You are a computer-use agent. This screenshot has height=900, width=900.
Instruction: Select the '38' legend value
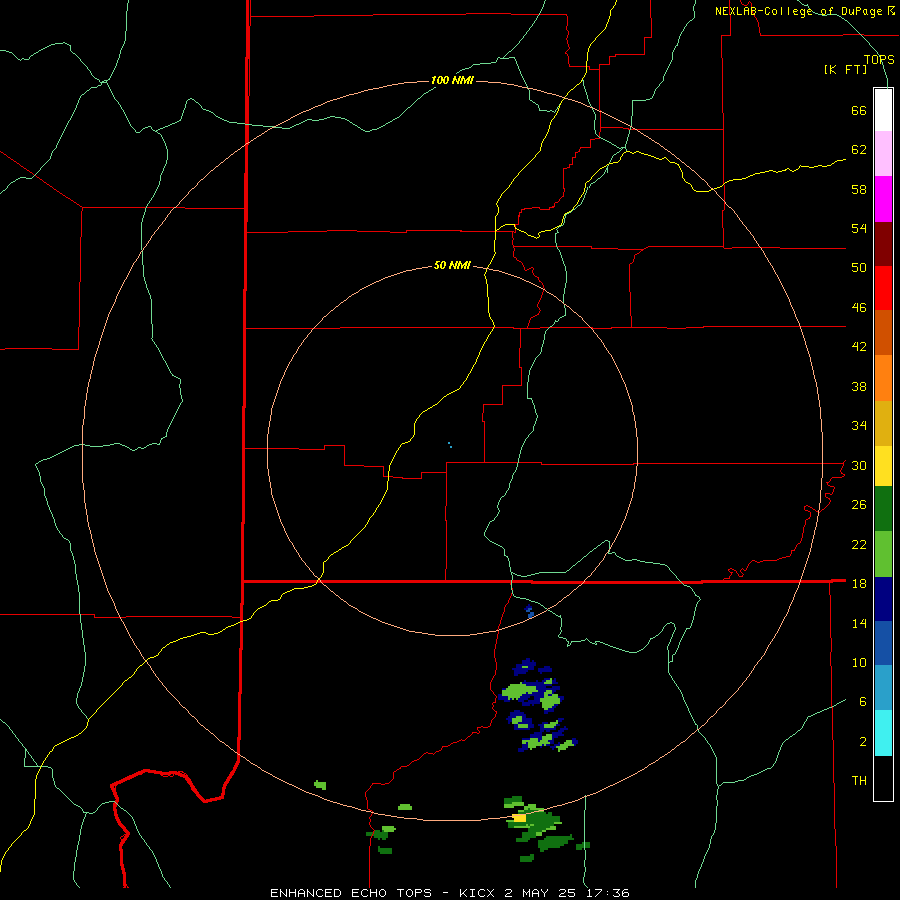click(859, 386)
